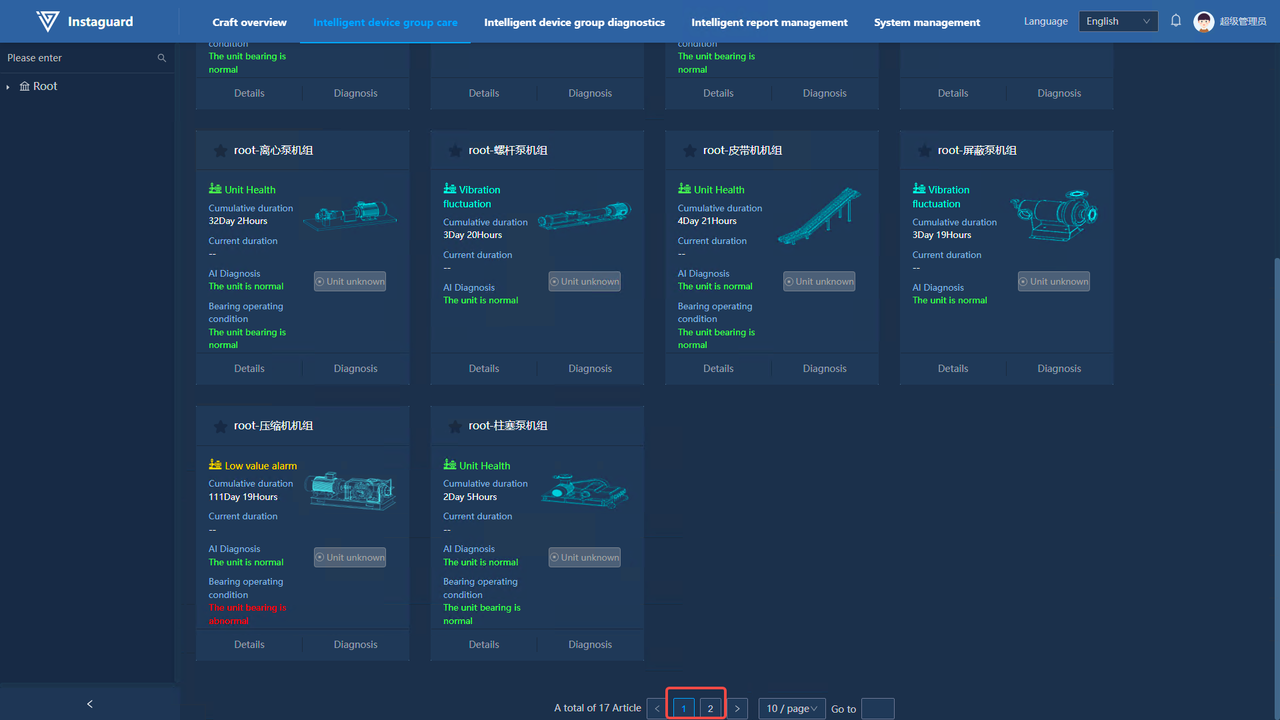This screenshot has width=1280, height=720.
Task: Click Vibration fluctuation status icon on root-屏蔽泵机组
Action: point(919,189)
